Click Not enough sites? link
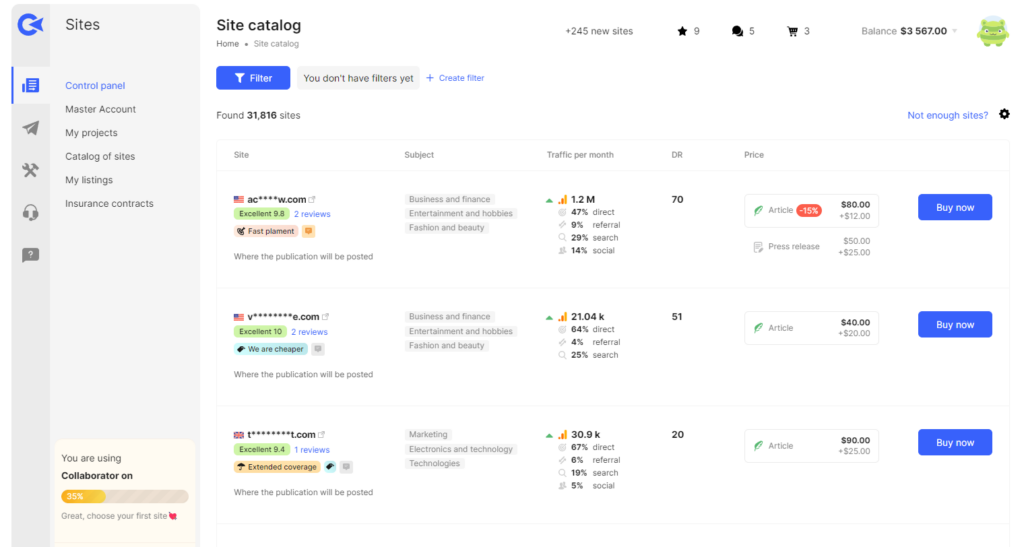 948,115
